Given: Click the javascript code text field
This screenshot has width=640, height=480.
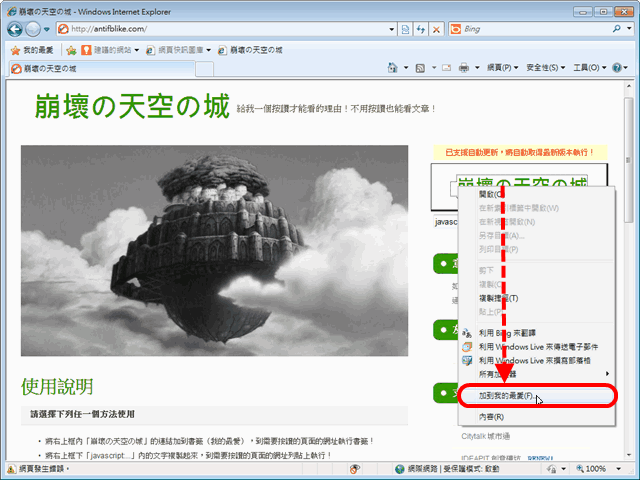Looking at the screenshot, I should pyautogui.click(x=446, y=222).
